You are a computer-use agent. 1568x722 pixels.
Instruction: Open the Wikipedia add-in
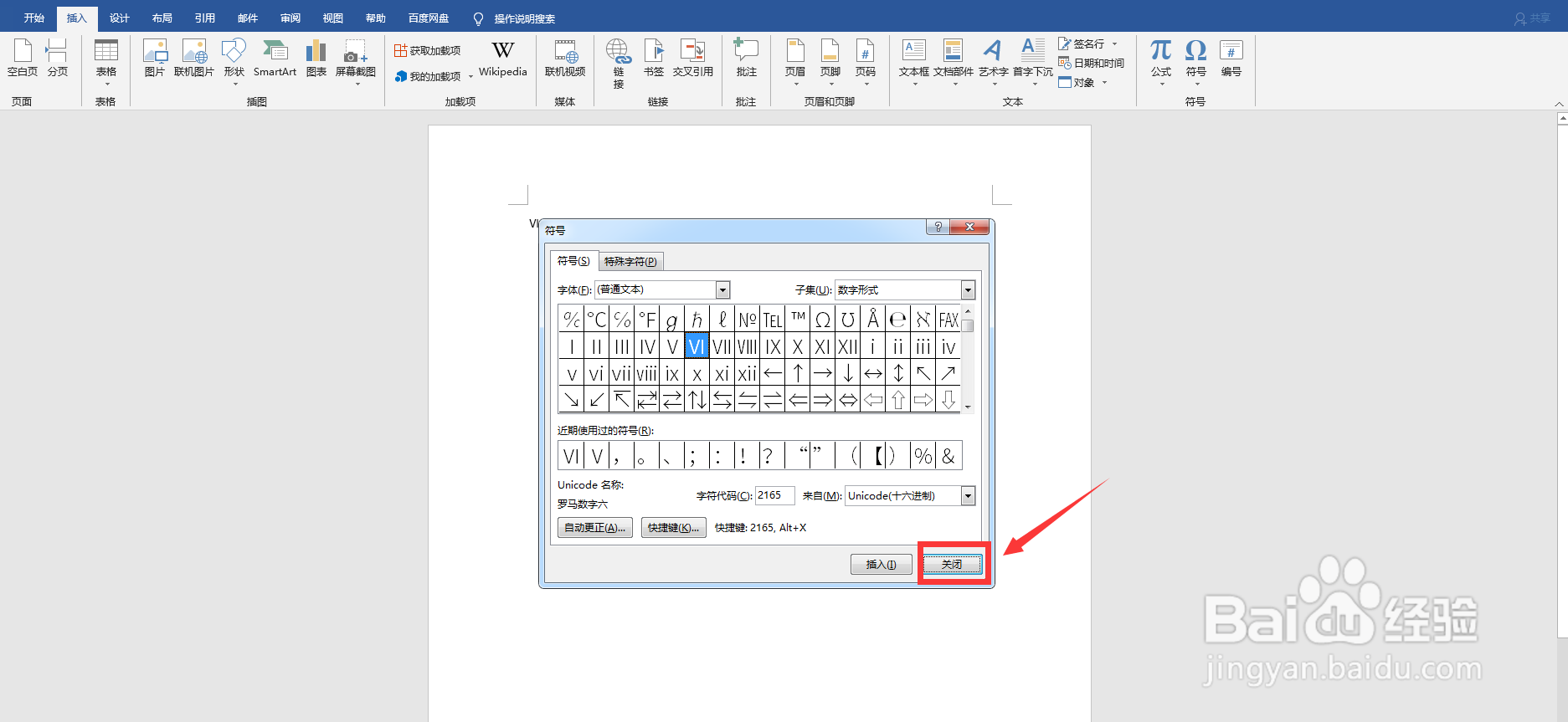click(502, 59)
